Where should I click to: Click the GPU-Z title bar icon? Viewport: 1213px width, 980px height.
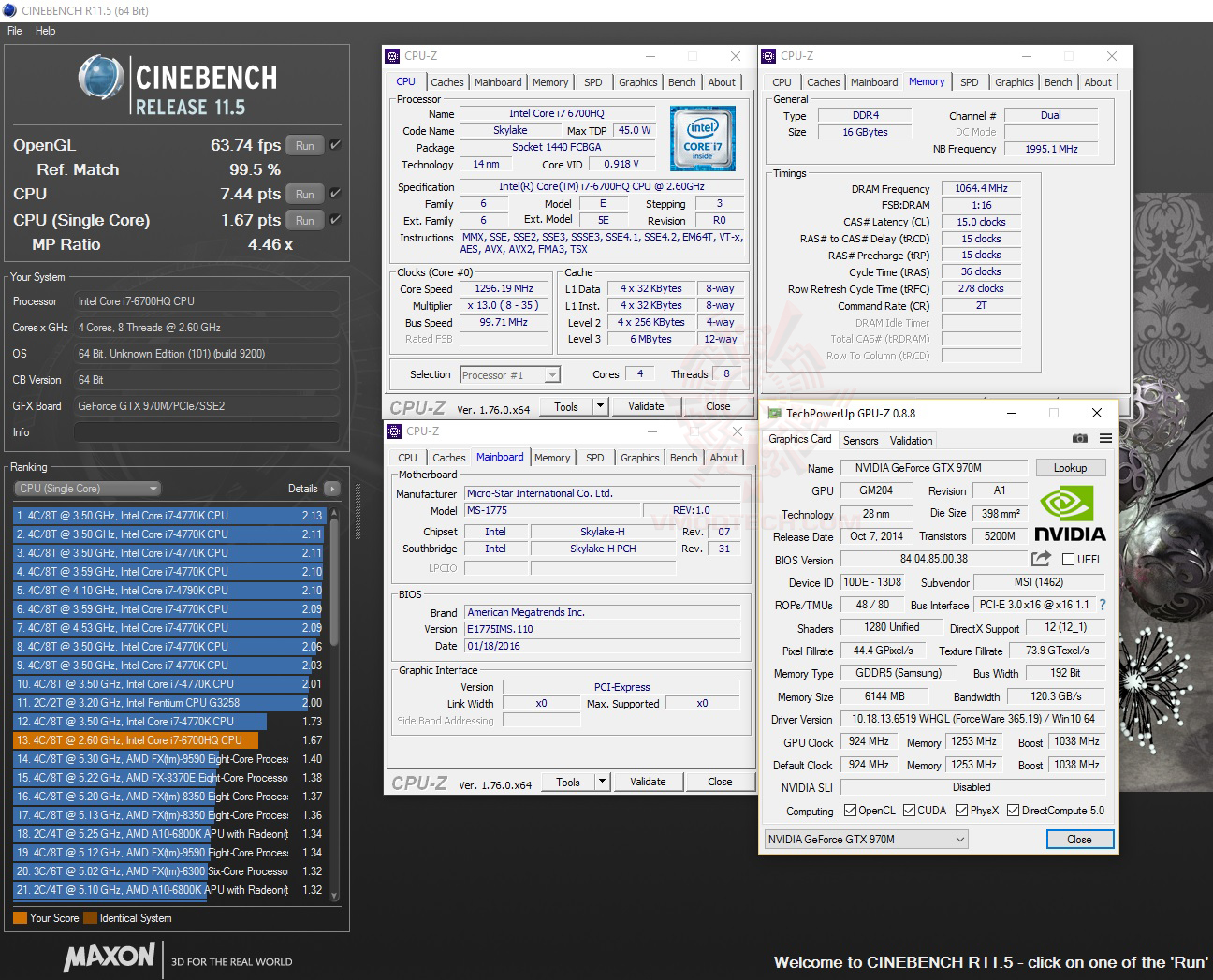774,413
